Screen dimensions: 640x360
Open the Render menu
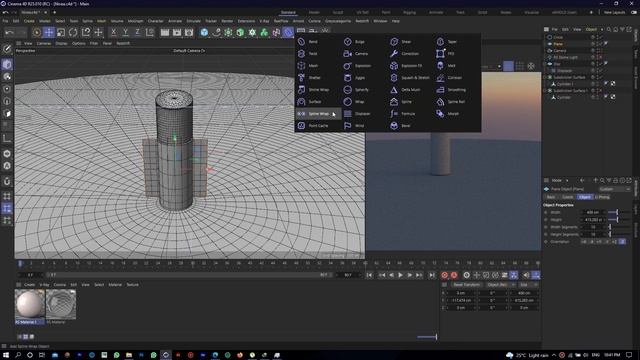(x=227, y=21)
